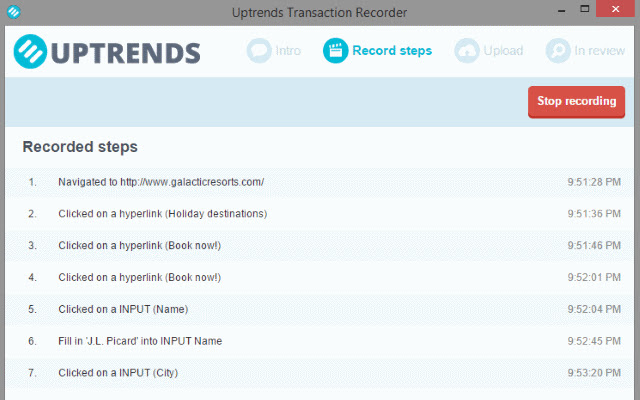
Task: Click the Stop recording button
Action: [x=576, y=102]
